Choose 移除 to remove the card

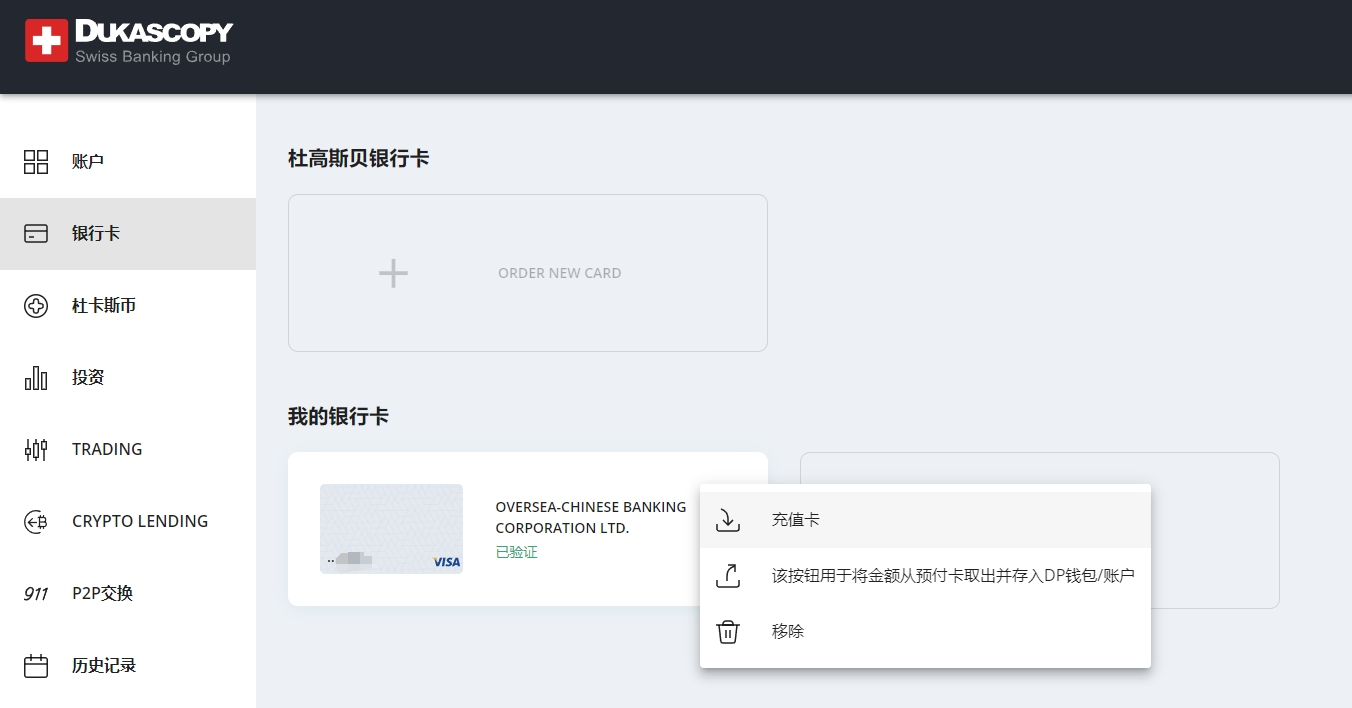[x=925, y=632]
